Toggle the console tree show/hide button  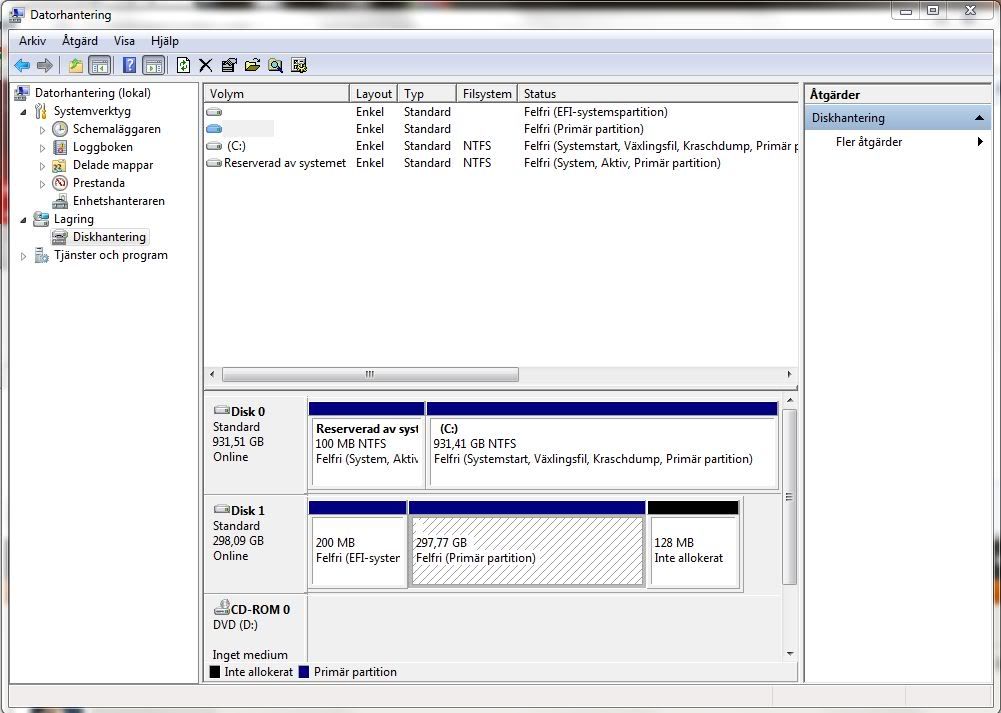99,66
